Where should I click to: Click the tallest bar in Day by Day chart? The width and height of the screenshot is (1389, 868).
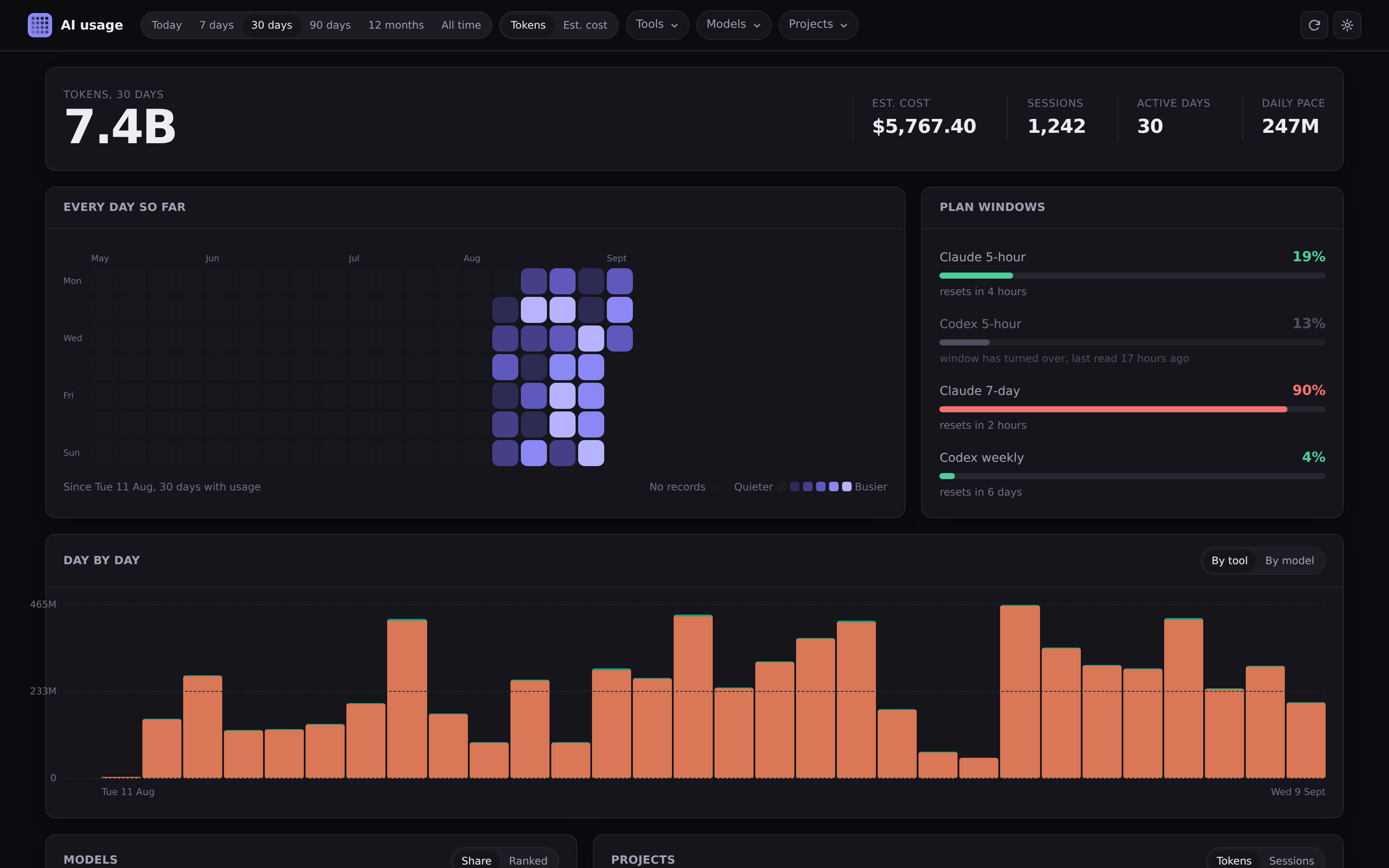tap(1019, 691)
